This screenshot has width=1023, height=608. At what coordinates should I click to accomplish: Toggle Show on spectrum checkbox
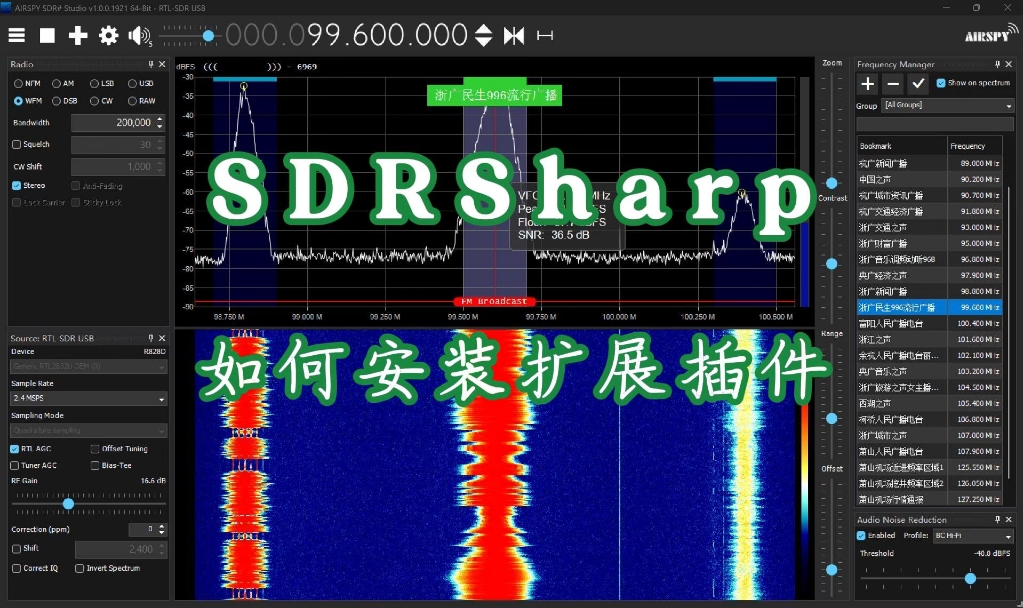tap(941, 83)
